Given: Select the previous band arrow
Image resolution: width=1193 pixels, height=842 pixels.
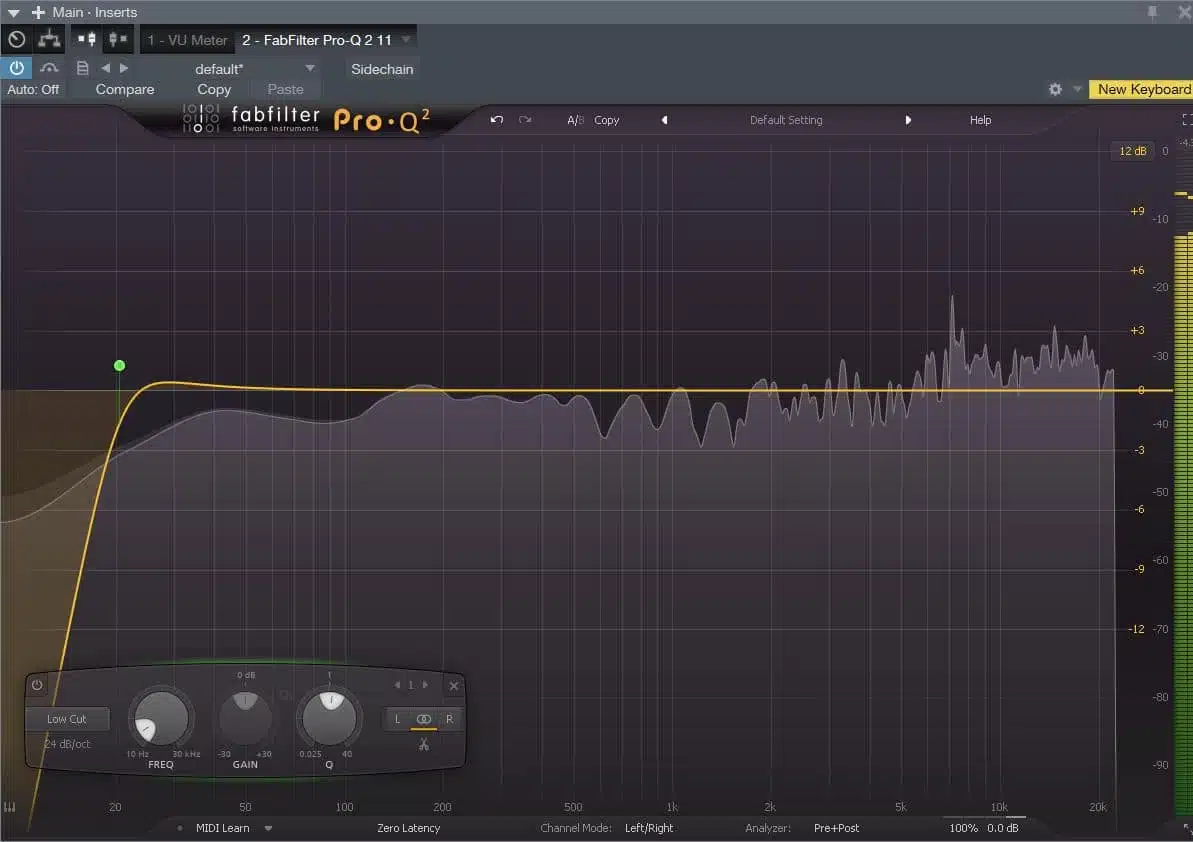Looking at the screenshot, I should [397, 685].
